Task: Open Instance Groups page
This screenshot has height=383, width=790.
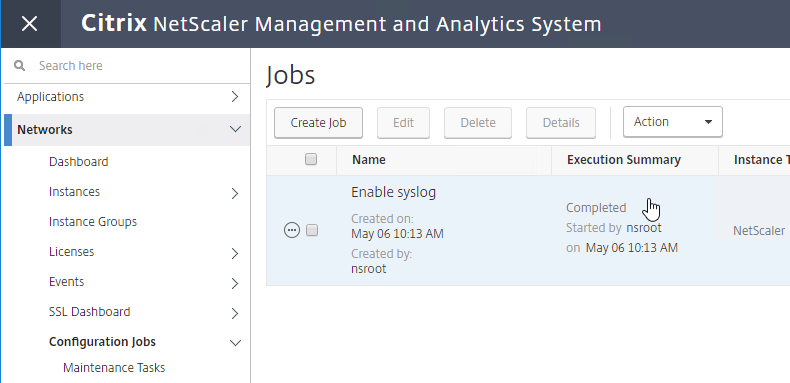Action: tap(93, 222)
